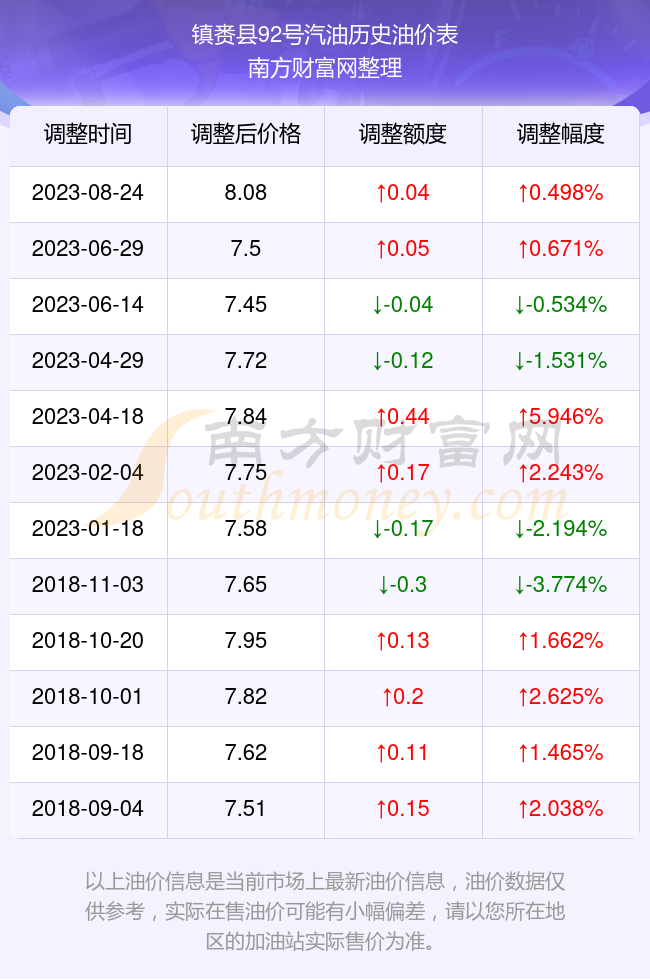Viewport: 650px width, 980px height.
Task: Click the ↑1.465% percentage cell
Action: (x=561, y=752)
